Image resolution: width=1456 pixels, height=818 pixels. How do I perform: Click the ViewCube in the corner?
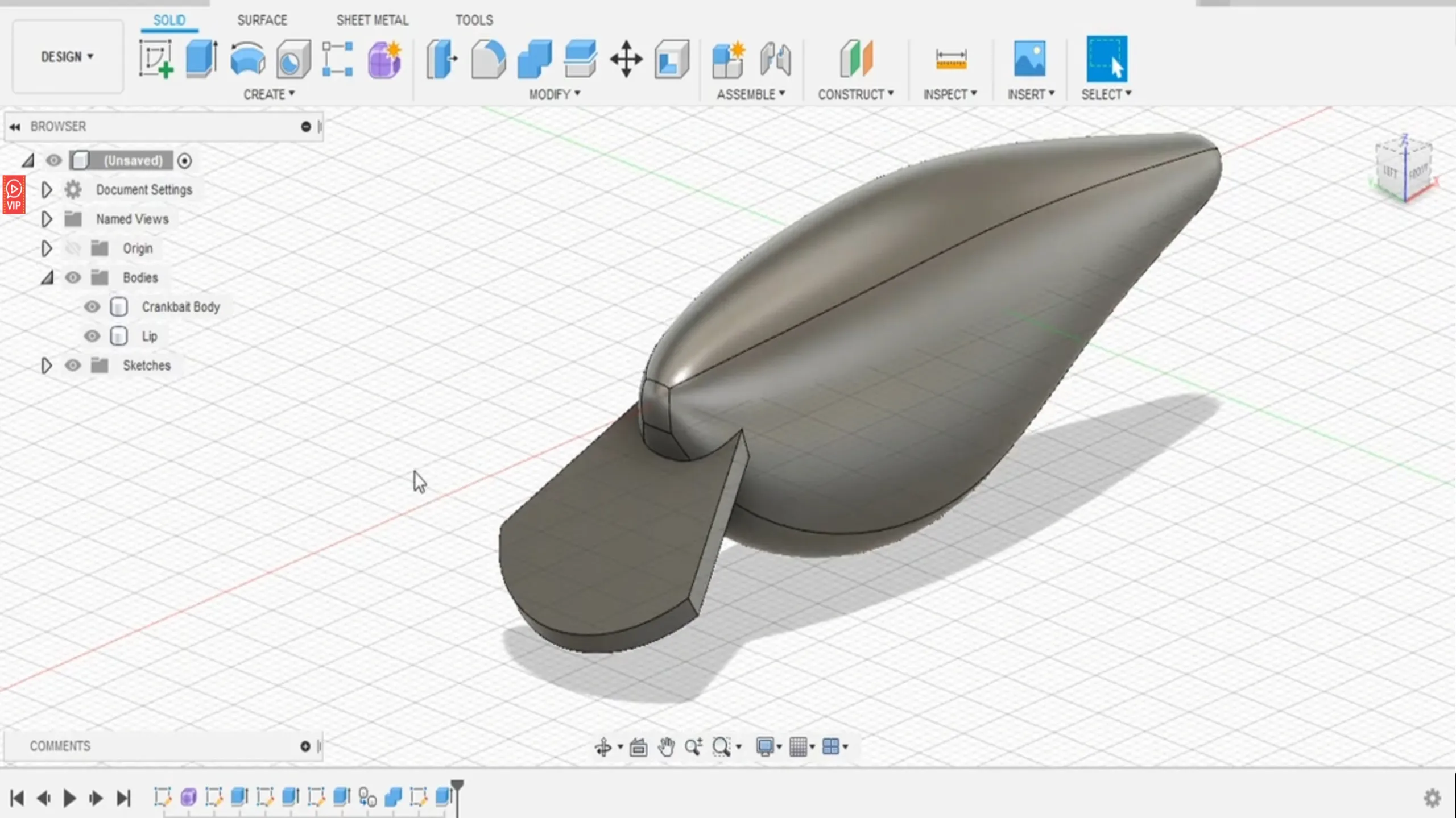coord(1403,169)
